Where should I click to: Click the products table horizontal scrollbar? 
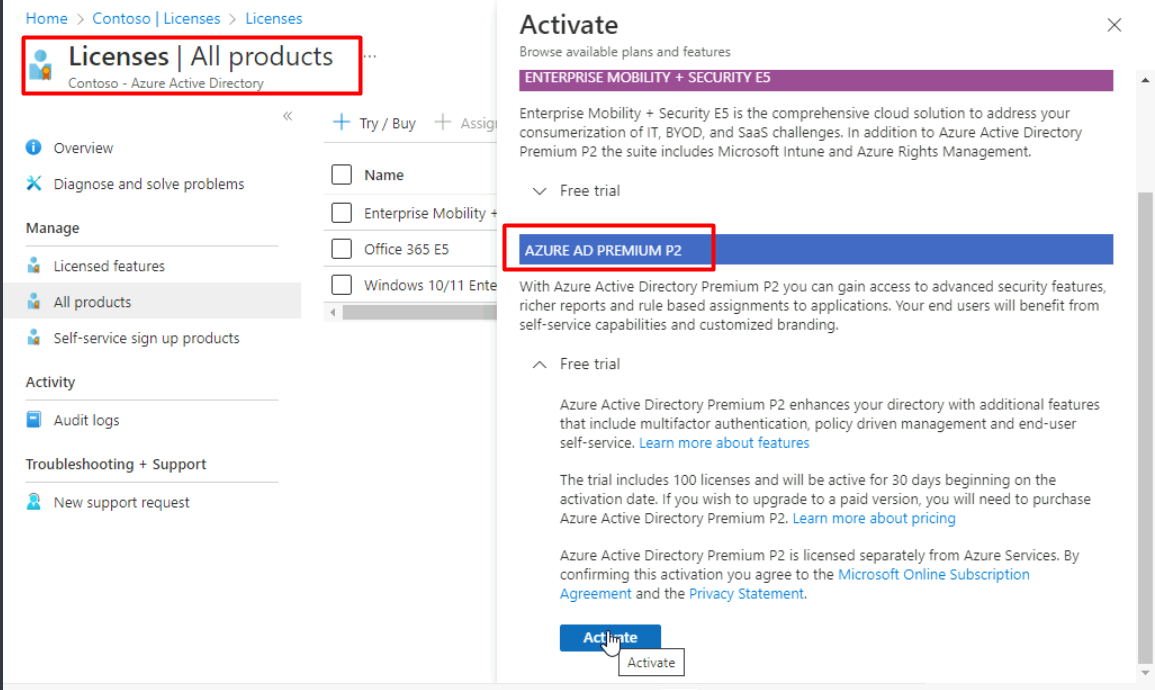420,312
